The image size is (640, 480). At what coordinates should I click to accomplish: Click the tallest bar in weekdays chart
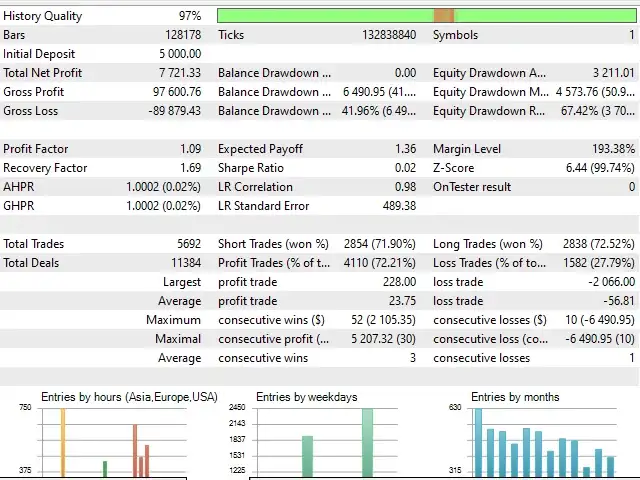pos(367,443)
